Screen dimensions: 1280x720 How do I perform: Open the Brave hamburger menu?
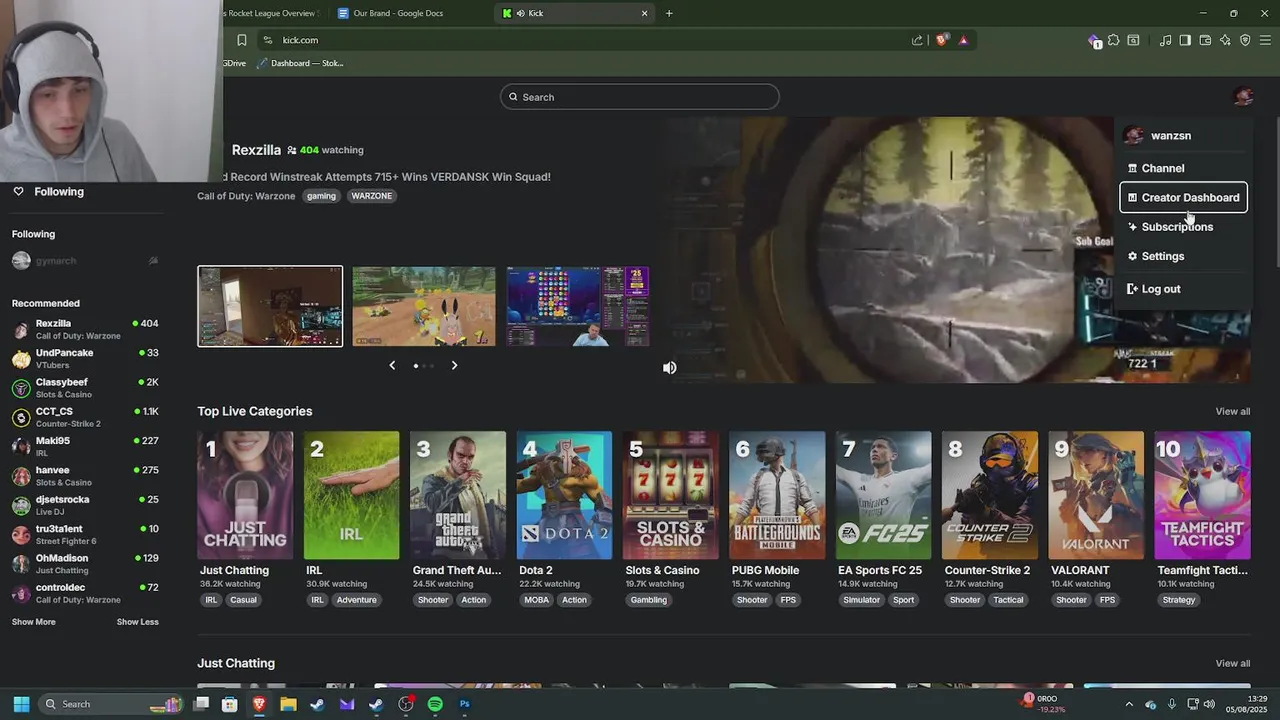click(1265, 40)
